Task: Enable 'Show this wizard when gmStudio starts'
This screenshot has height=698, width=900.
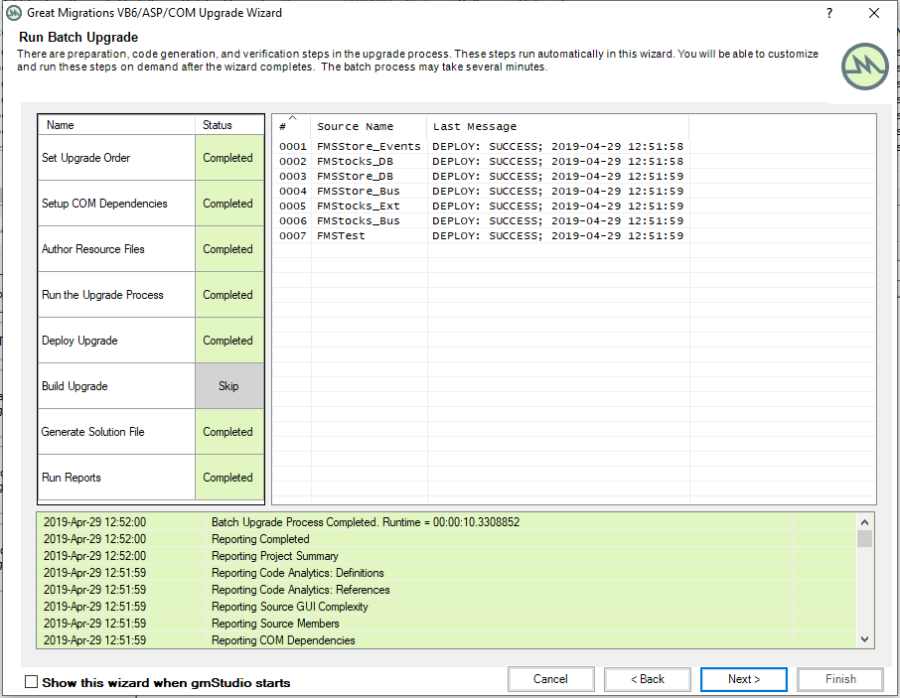Action: [x=32, y=682]
